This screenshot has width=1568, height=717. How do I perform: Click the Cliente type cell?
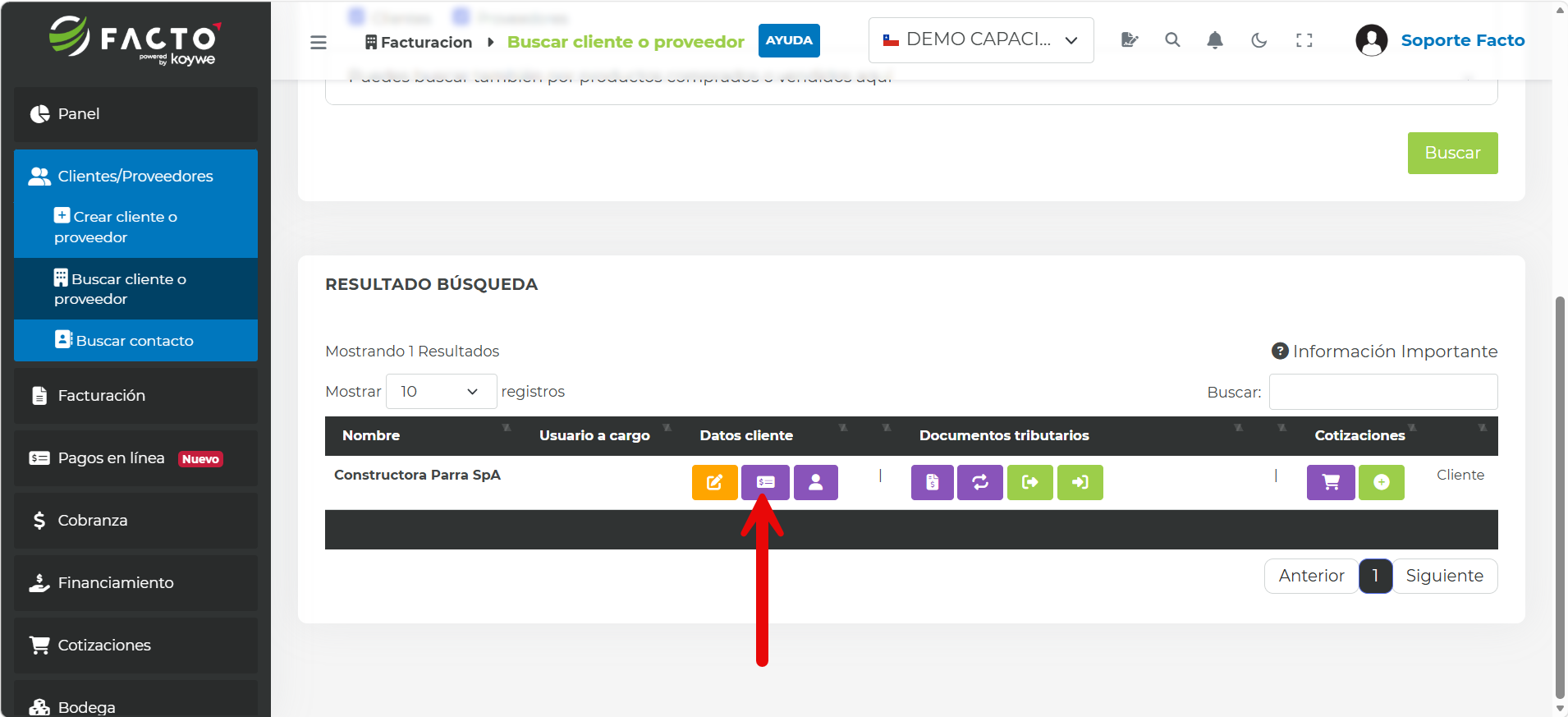1460,475
